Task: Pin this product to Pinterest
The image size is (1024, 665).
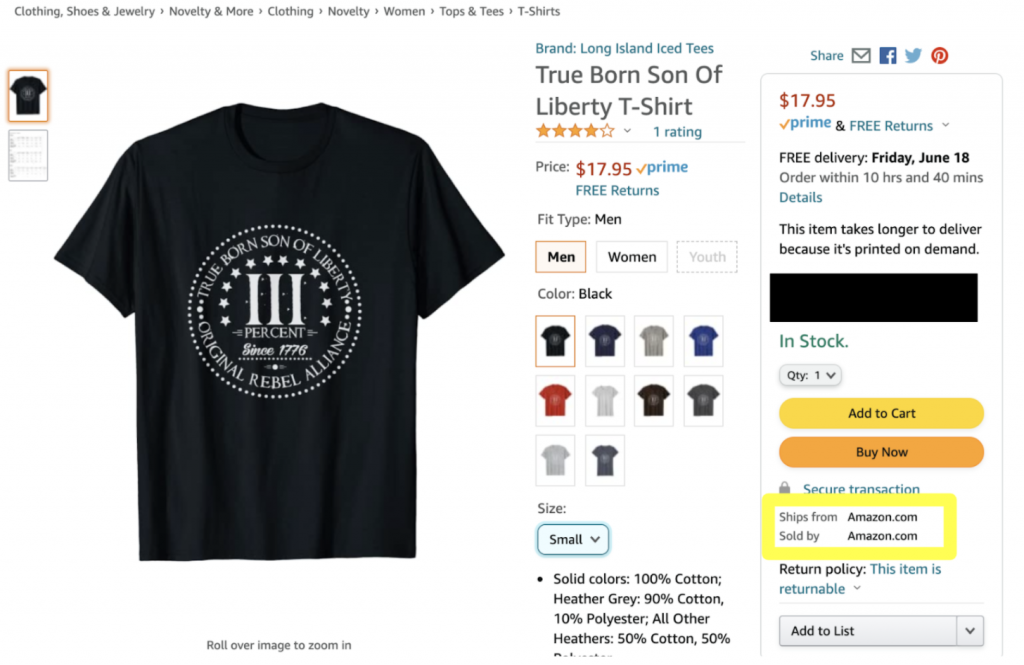Action: (x=939, y=55)
